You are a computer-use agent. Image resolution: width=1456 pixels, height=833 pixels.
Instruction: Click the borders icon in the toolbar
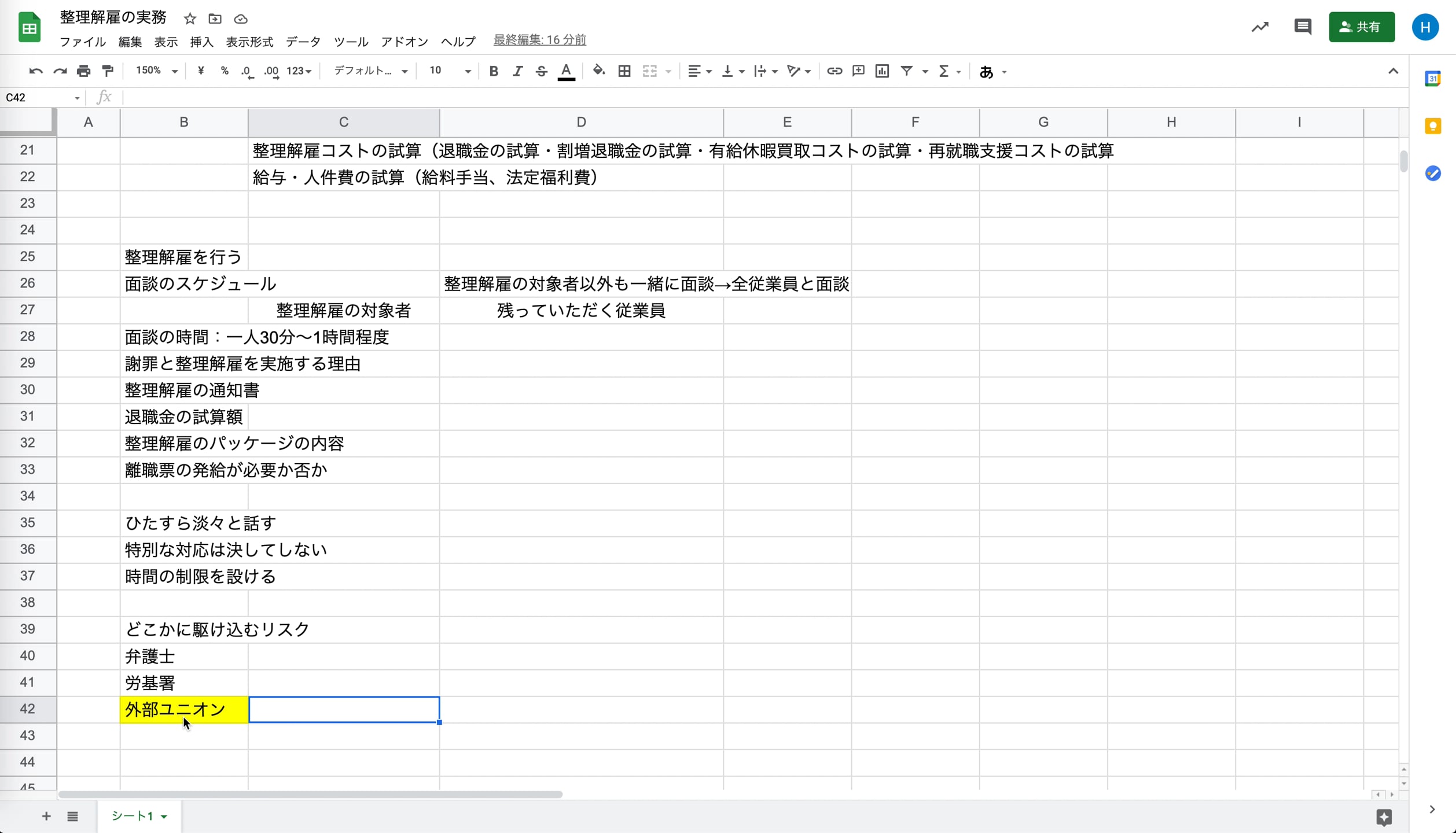[x=624, y=71]
